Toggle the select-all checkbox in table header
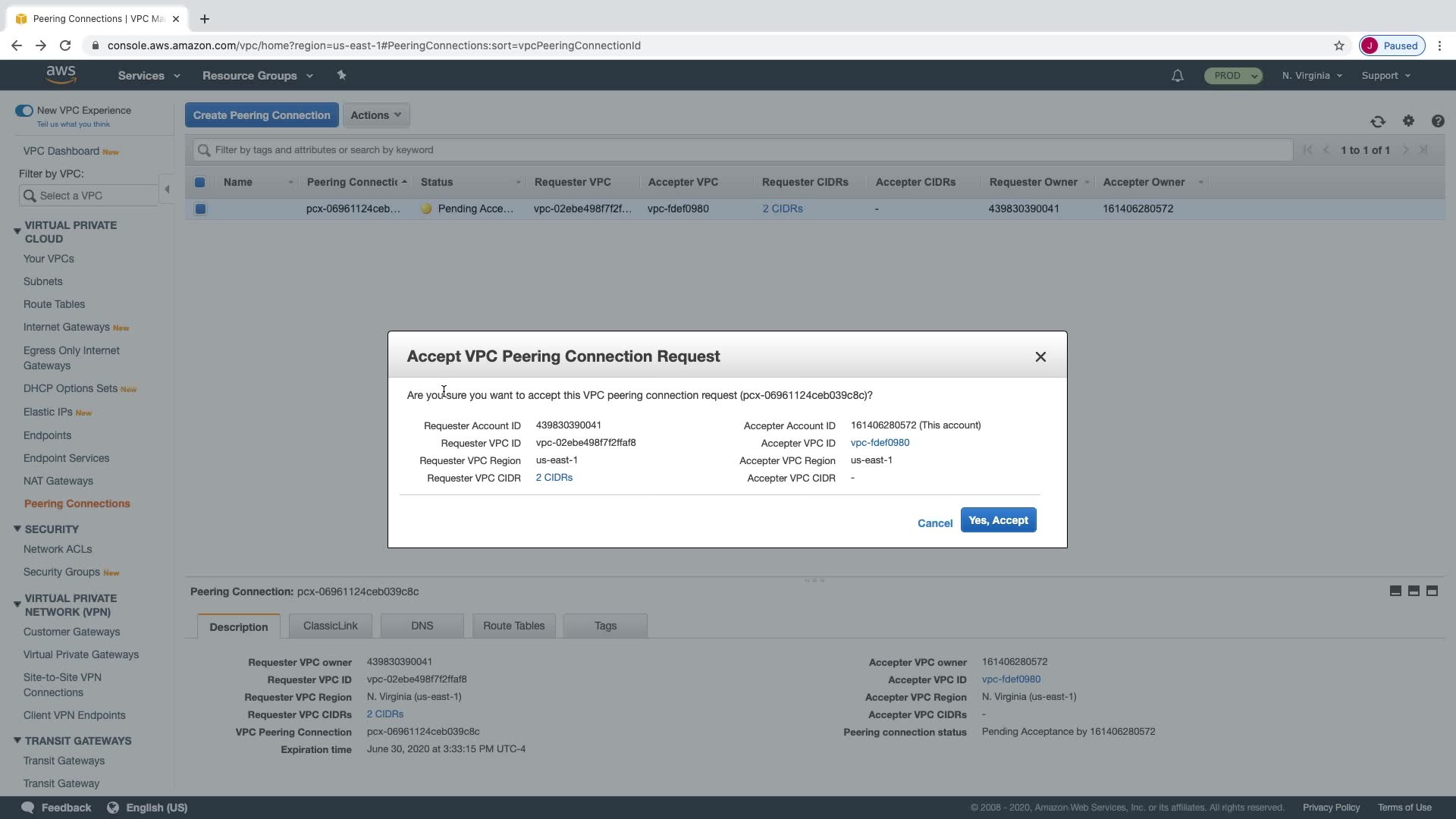Viewport: 1456px width, 819px height. tap(200, 182)
